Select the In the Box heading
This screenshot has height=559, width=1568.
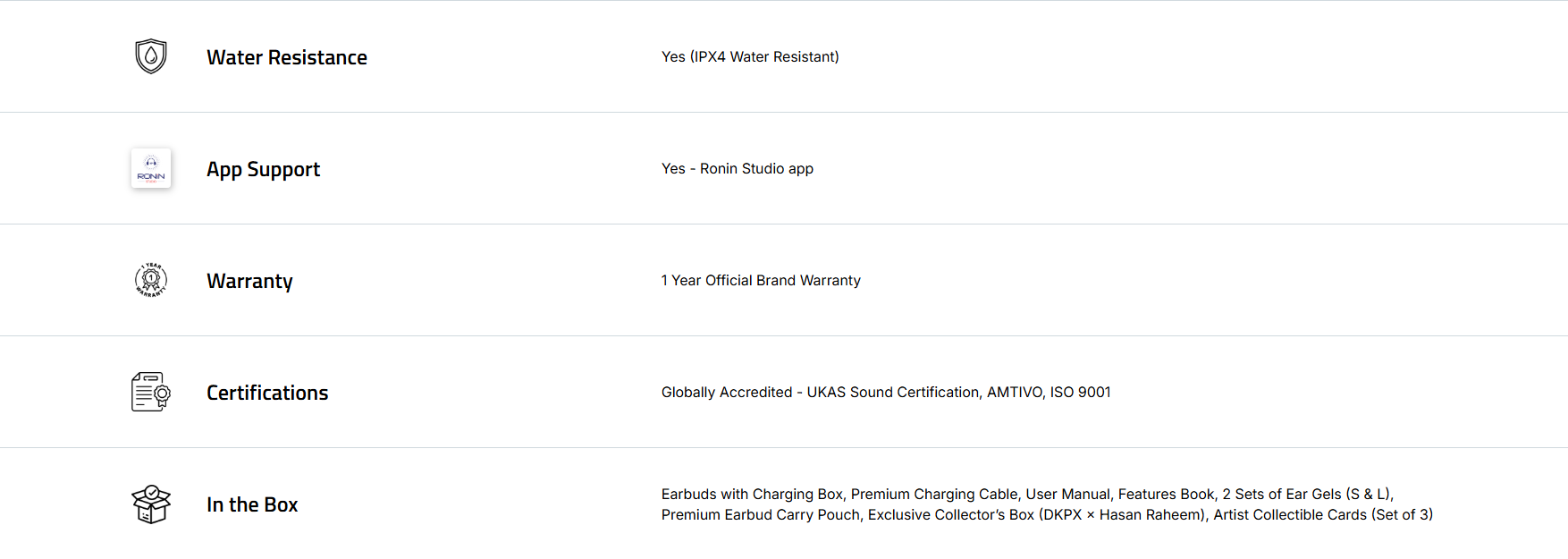coord(252,504)
